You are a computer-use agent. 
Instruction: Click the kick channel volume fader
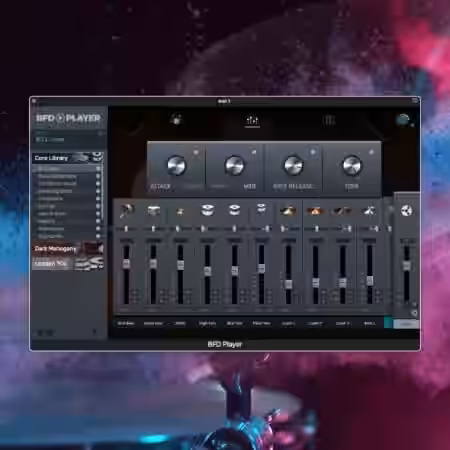point(126,264)
